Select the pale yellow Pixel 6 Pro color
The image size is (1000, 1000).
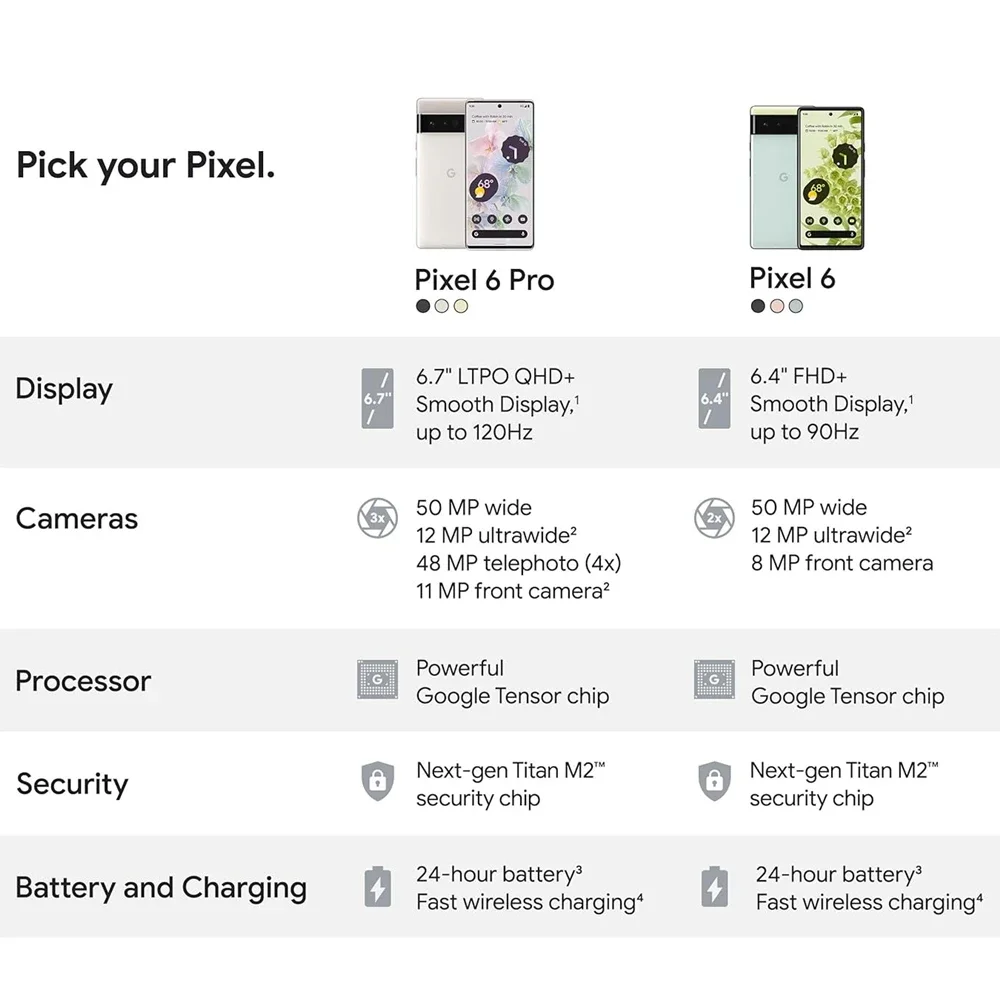pyautogui.click(x=460, y=306)
